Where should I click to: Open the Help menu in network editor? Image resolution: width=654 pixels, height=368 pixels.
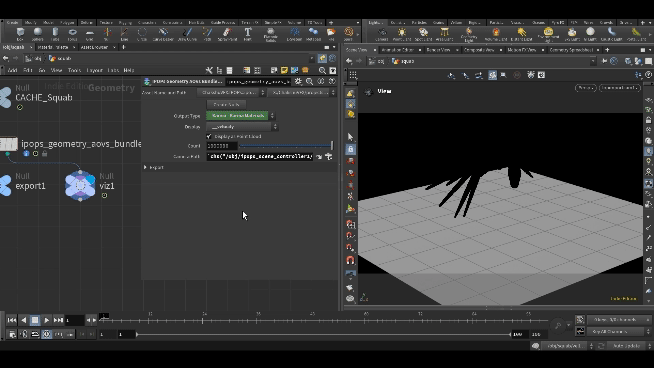pos(129,70)
